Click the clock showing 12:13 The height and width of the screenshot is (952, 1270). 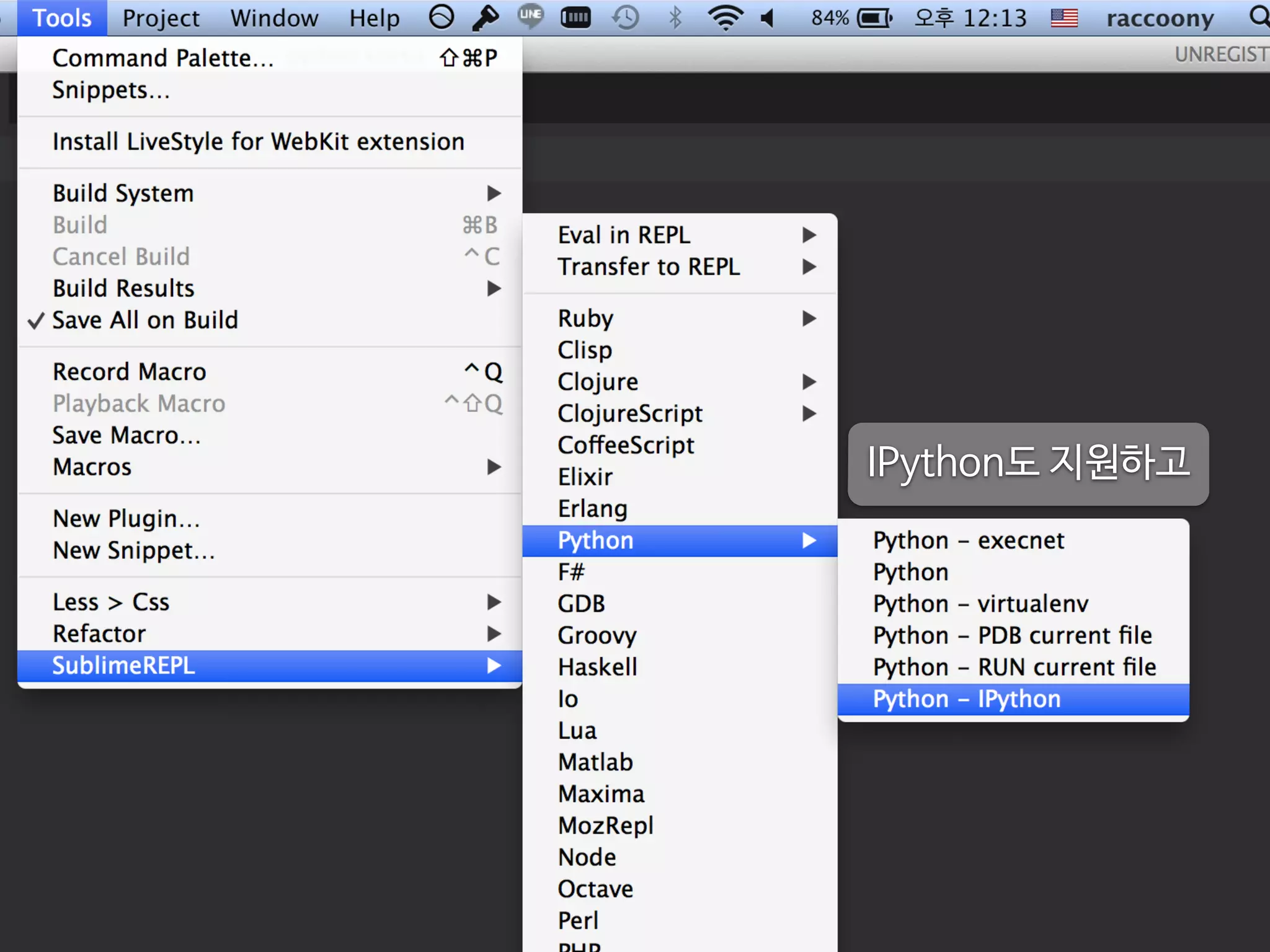970,18
